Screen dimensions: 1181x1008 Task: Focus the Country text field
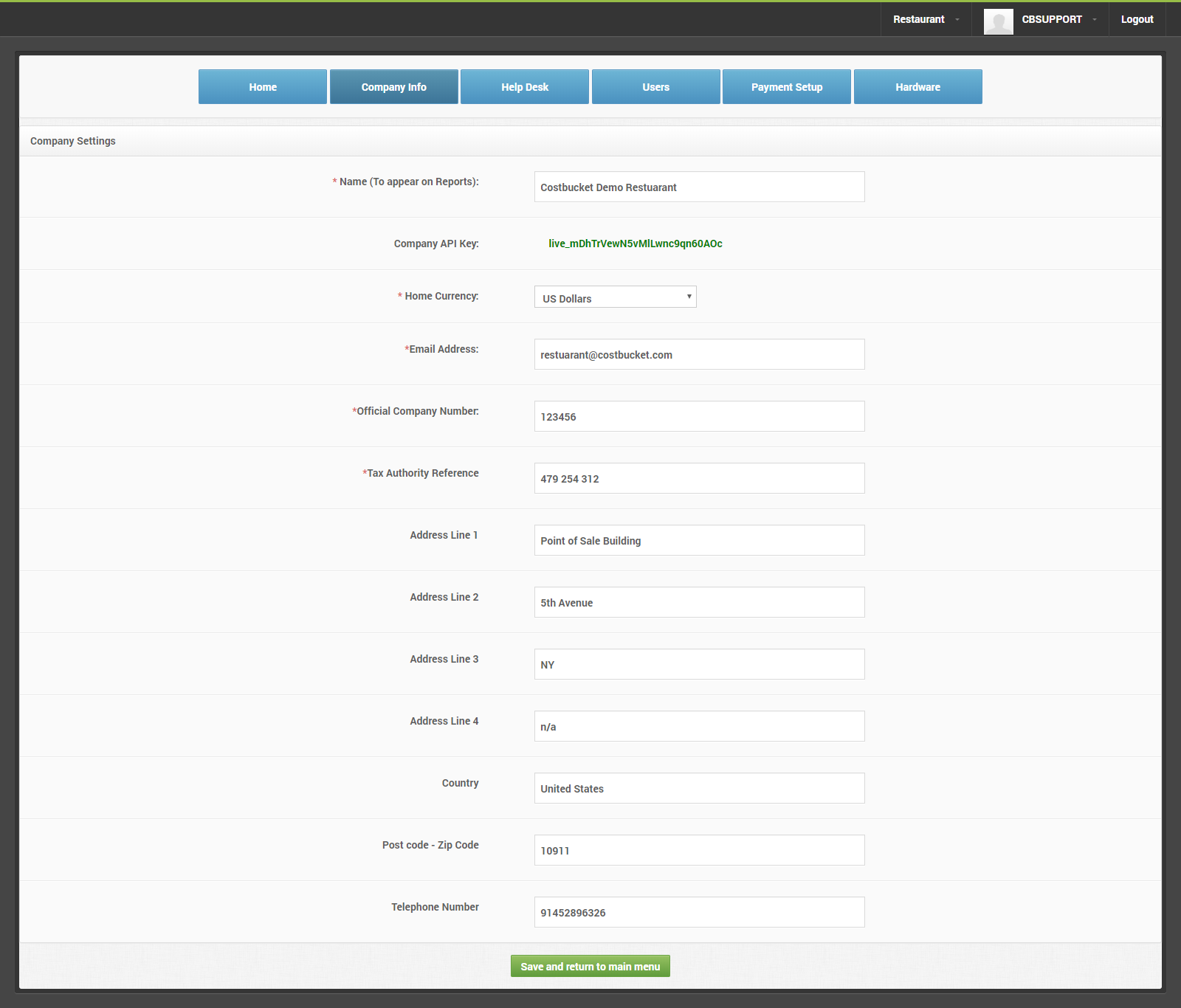(699, 789)
